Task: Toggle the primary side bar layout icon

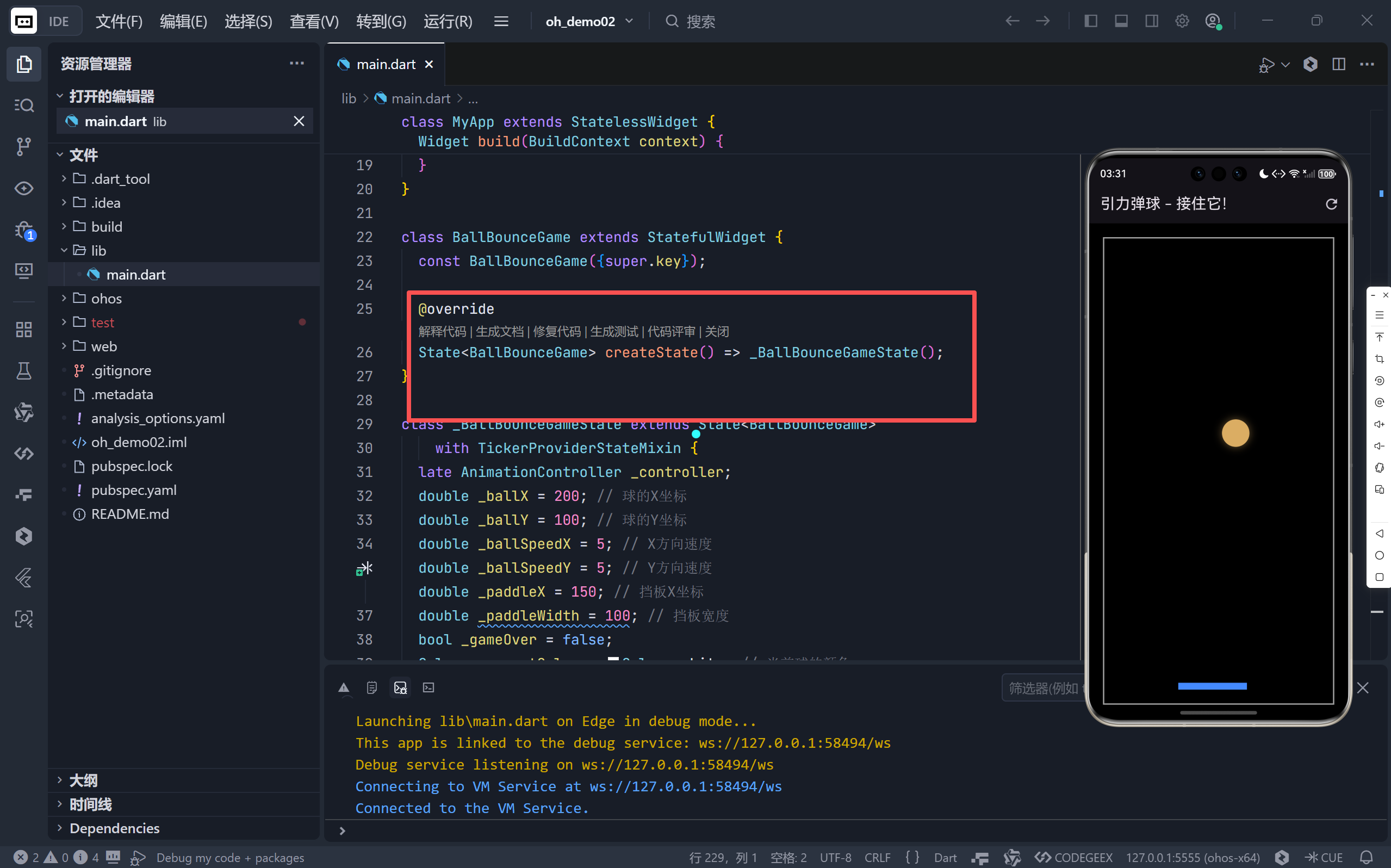Action: pos(1091,21)
